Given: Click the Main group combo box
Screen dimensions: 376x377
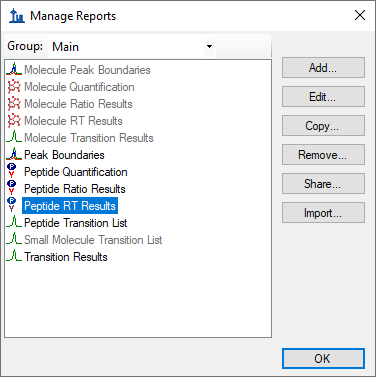Looking at the screenshot, I should pos(132,46).
